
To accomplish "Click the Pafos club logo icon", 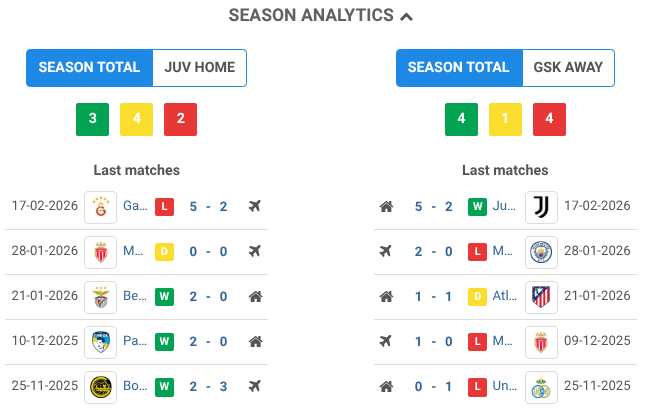I will (101, 341).
